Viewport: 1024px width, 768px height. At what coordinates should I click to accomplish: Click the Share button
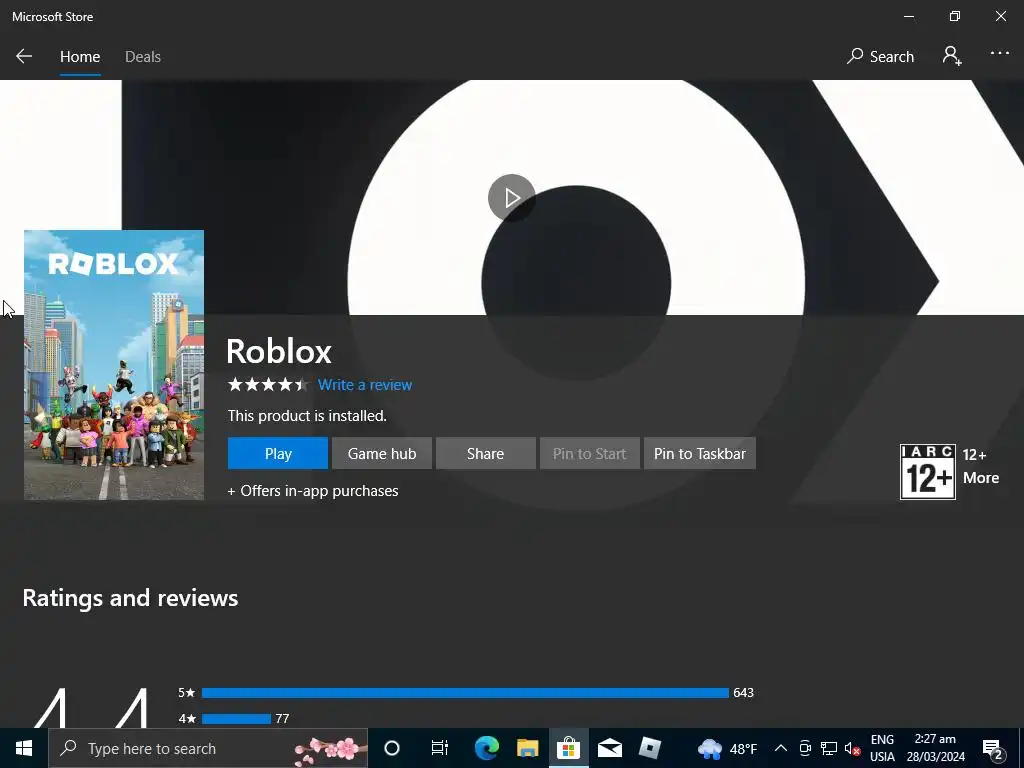pyautogui.click(x=485, y=453)
